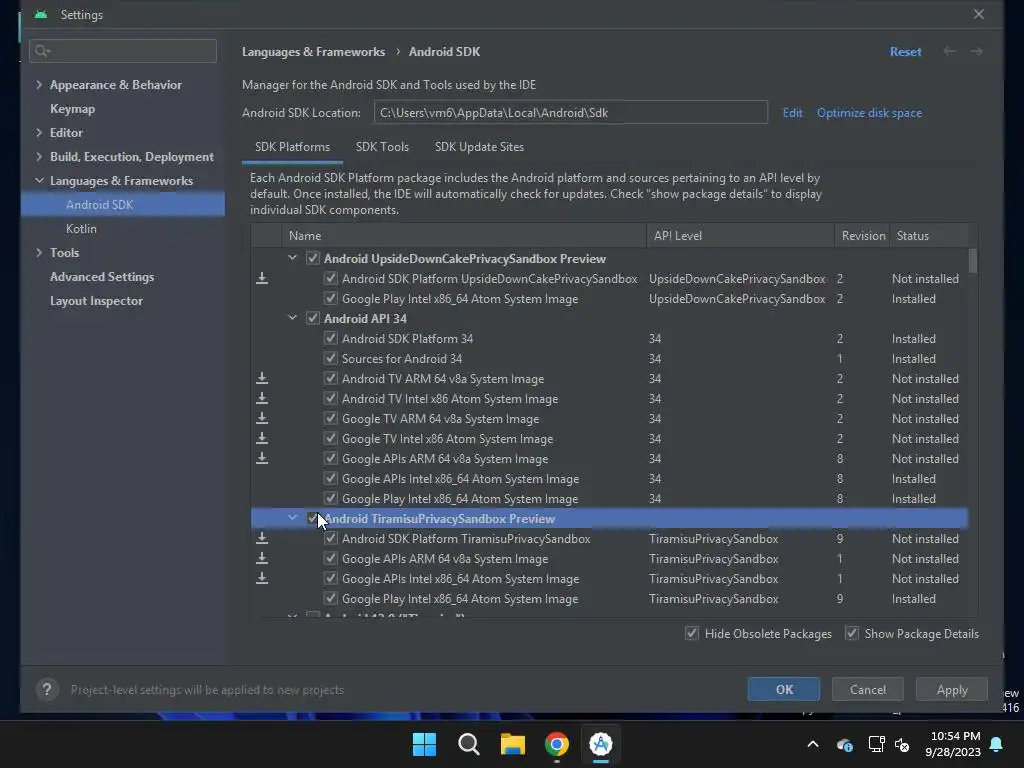The height and width of the screenshot is (768, 1024).
Task: Expand Appearance & Behavior settings
Action: click(39, 85)
